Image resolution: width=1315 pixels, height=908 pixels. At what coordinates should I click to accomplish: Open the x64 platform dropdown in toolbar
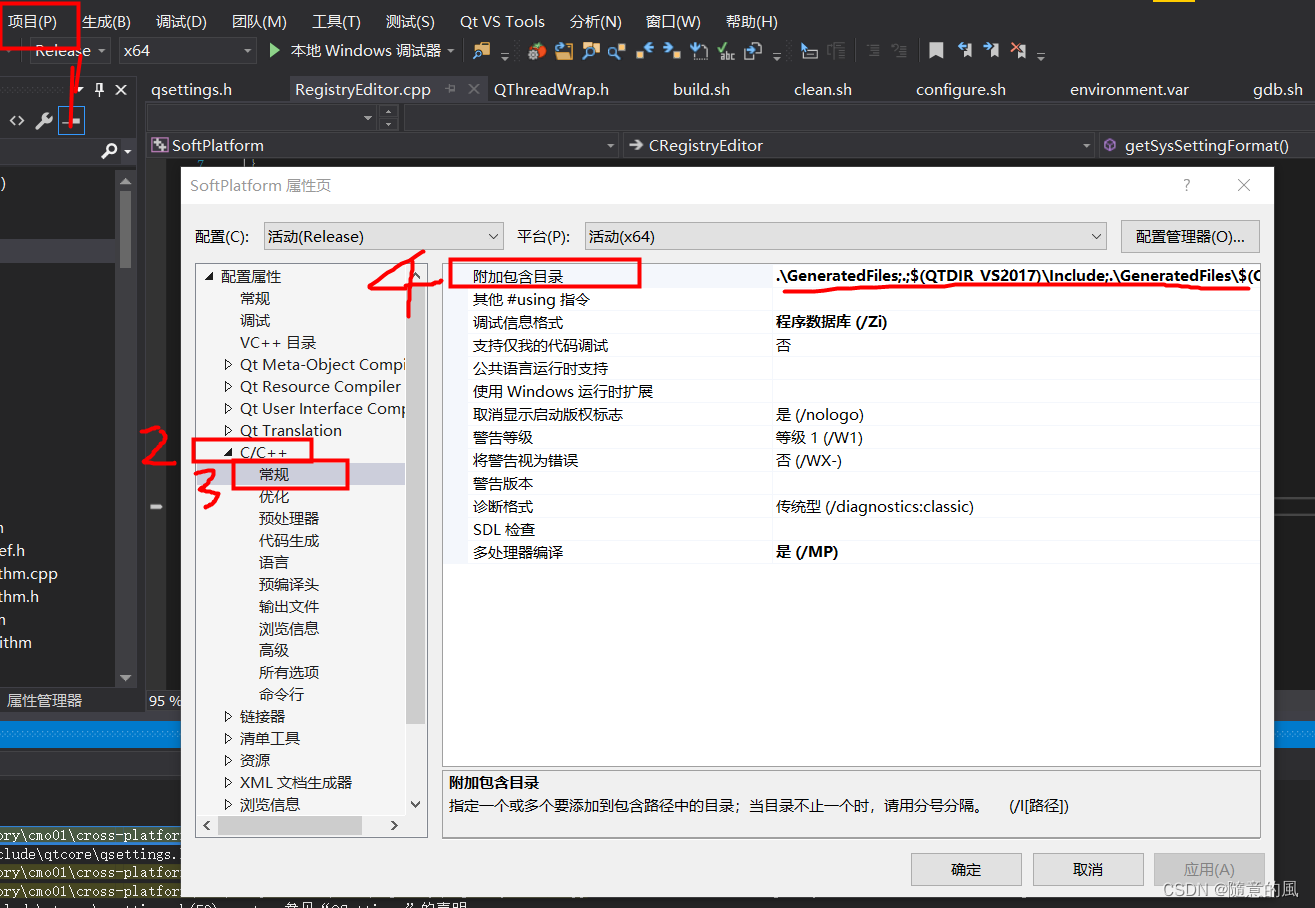click(x=187, y=50)
